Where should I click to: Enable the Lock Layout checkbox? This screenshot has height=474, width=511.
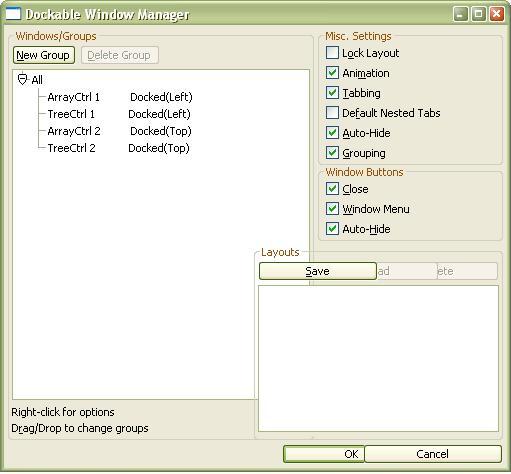332,53
